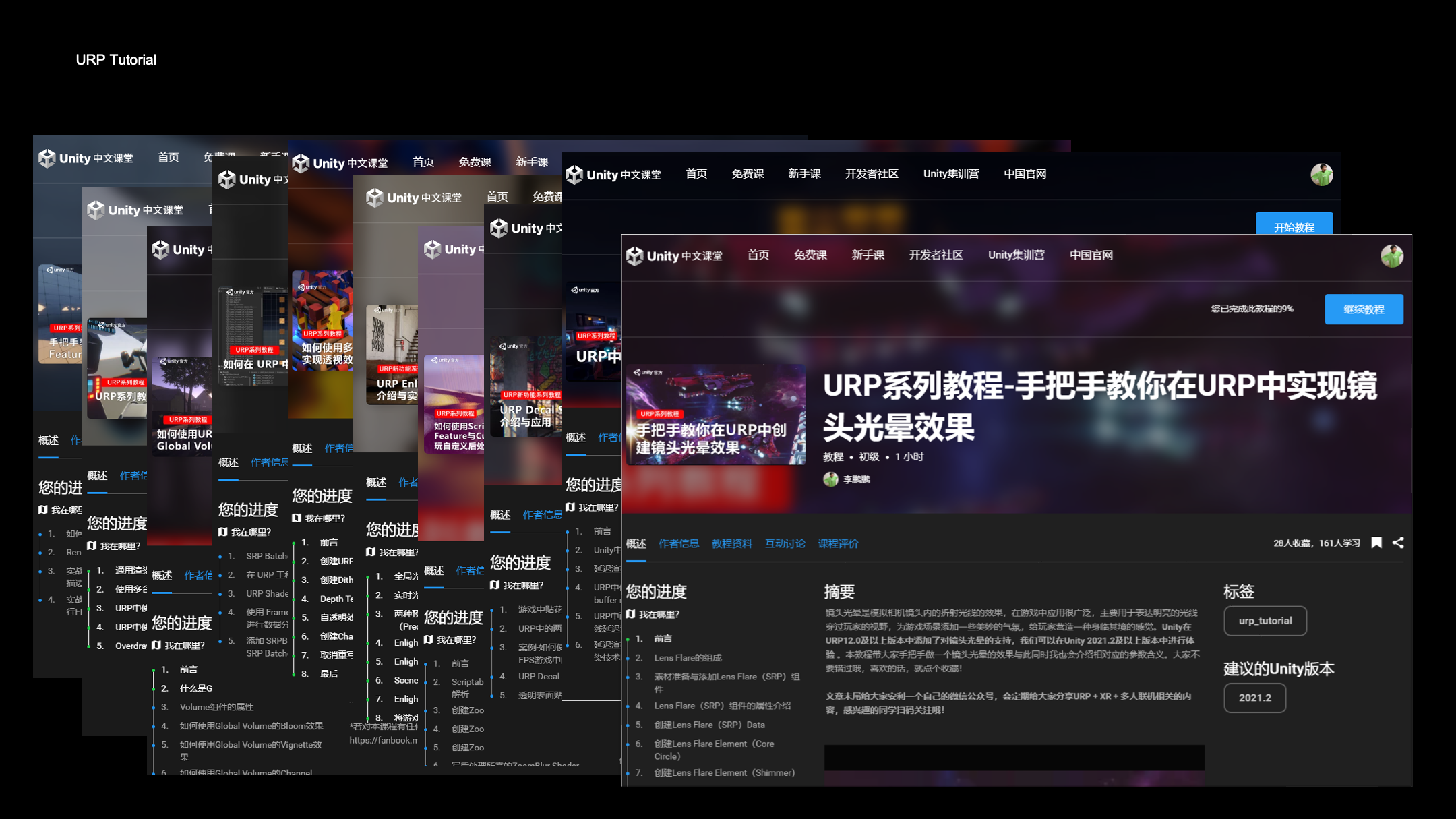Screen dimensions: 1456x819
Task: Open lesson 2 Lens Flare的组成
Action: click(688, 657)
